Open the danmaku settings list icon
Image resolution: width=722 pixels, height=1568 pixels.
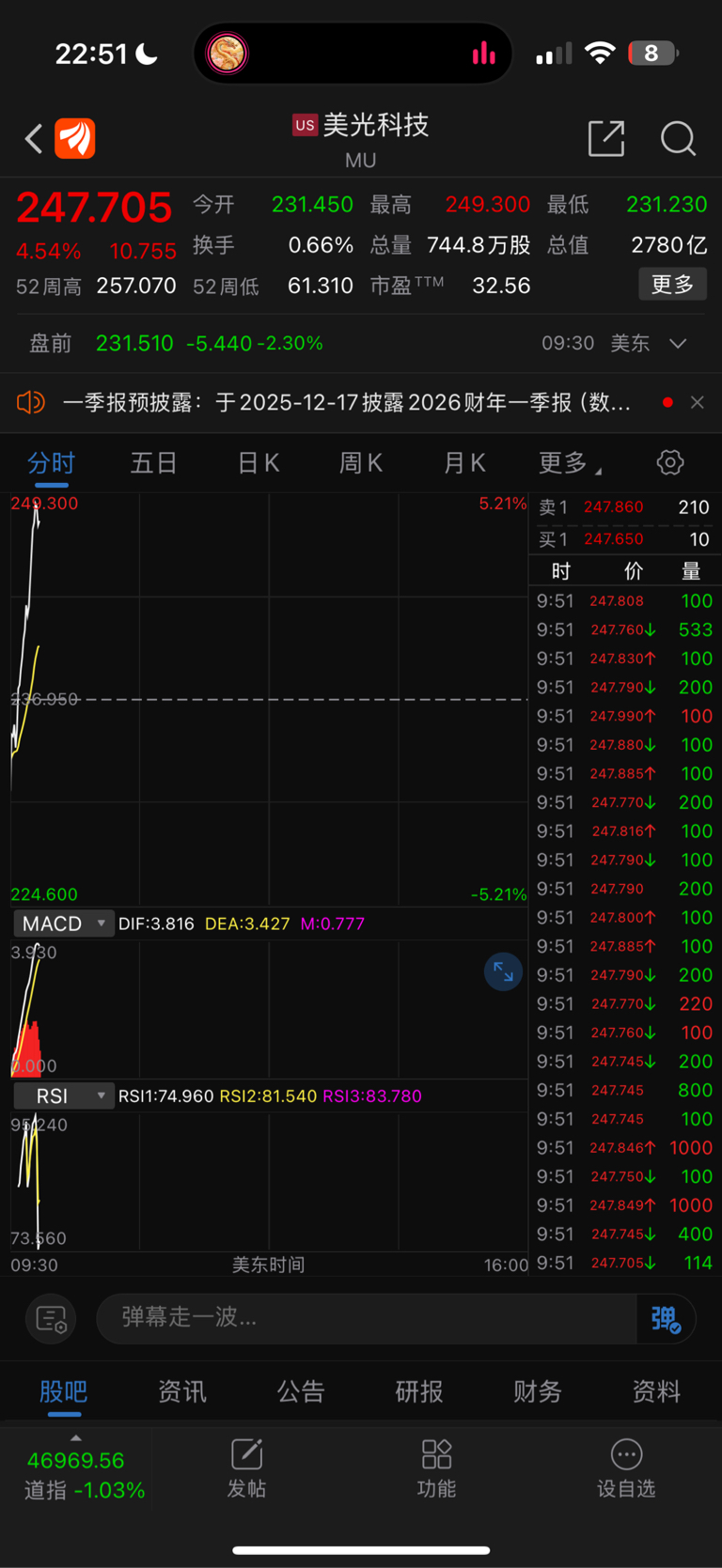pos(51,1318)
